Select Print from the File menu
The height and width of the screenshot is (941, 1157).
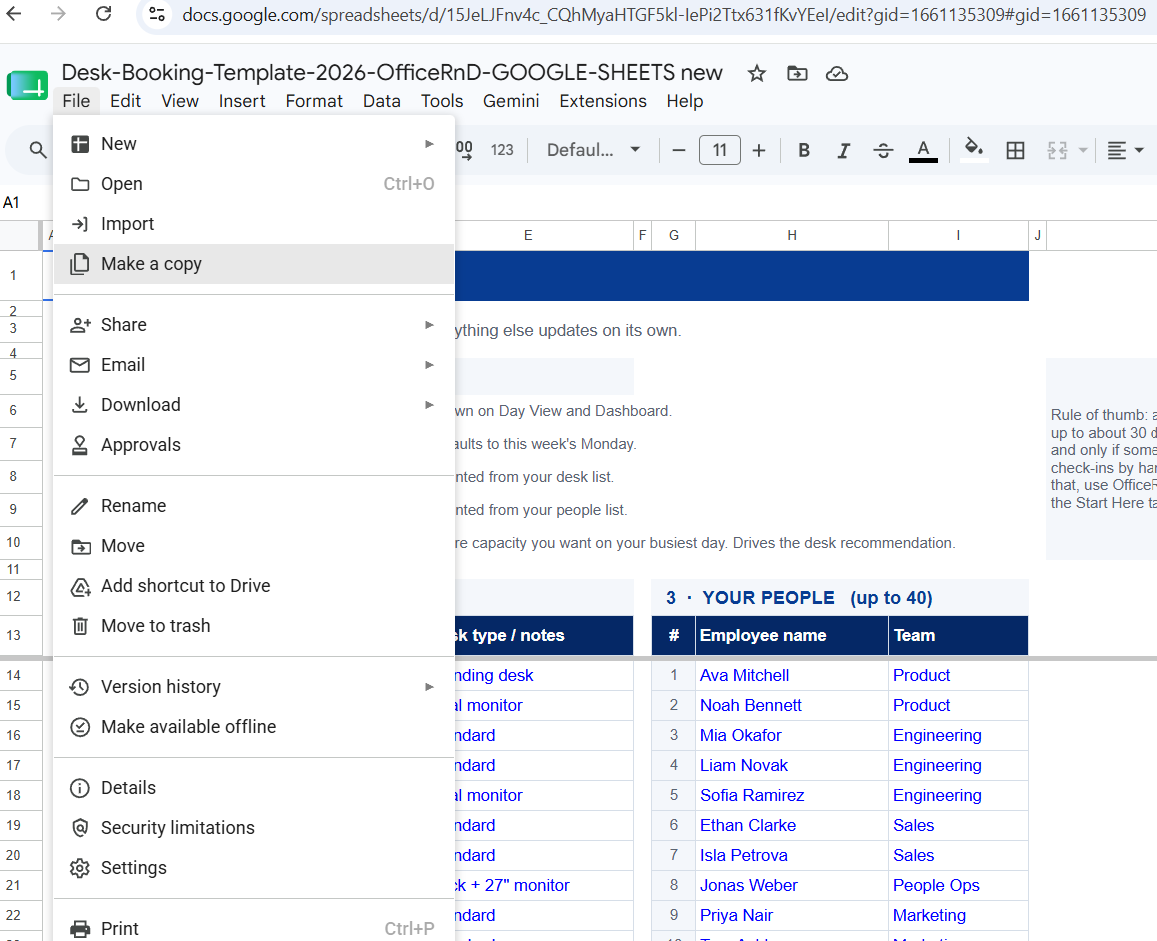pyautogui.click(x=254, y=928)
